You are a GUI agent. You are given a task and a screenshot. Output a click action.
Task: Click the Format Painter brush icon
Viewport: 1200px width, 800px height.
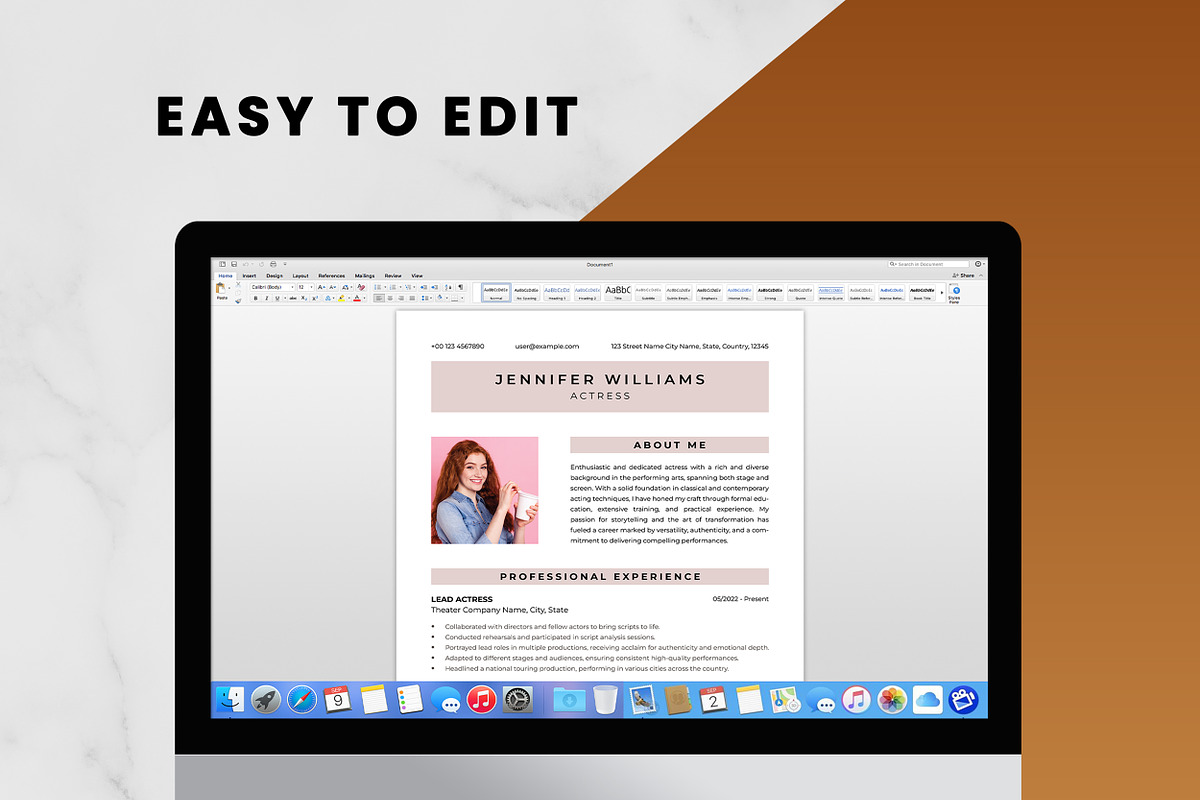238,301
